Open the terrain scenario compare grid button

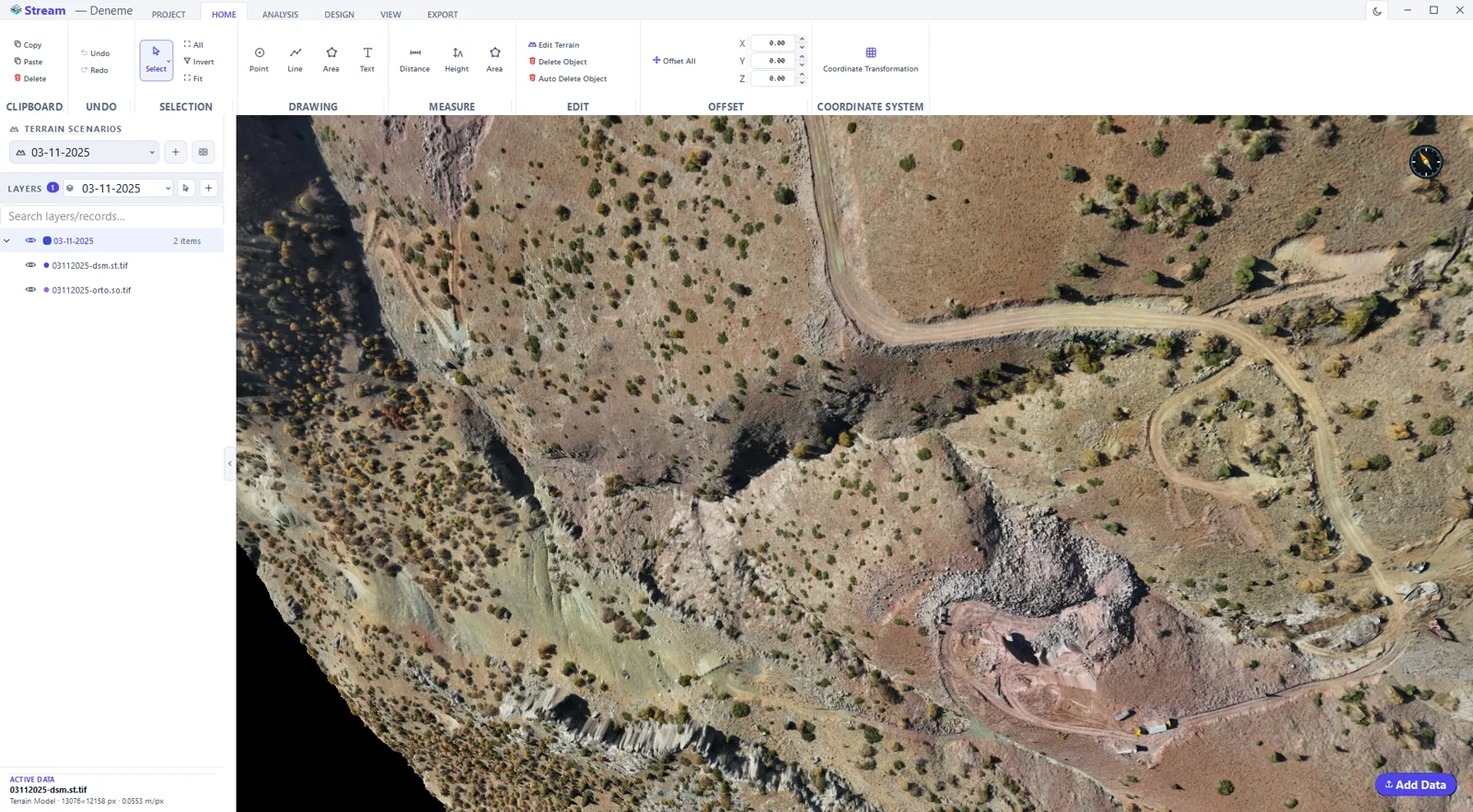point(203,152)
